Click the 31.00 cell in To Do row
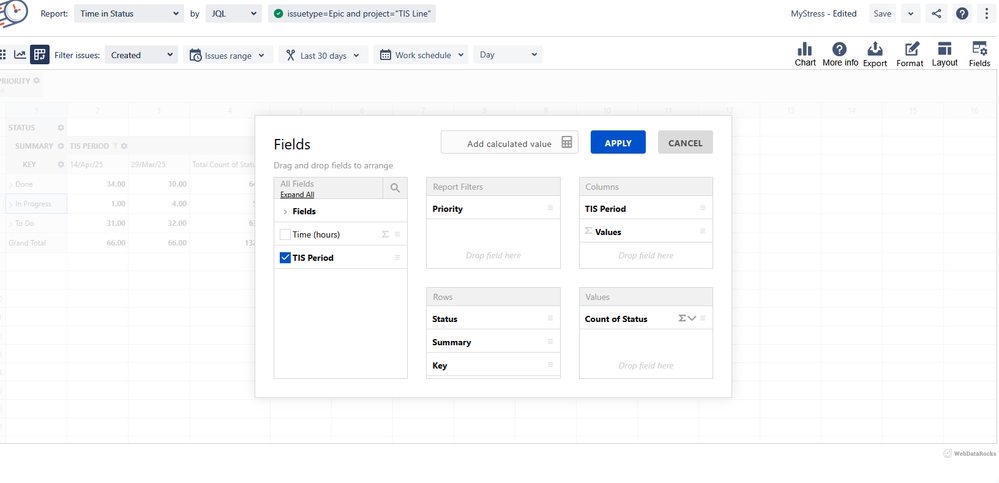999x483 pixels. (x=97, y=223)
